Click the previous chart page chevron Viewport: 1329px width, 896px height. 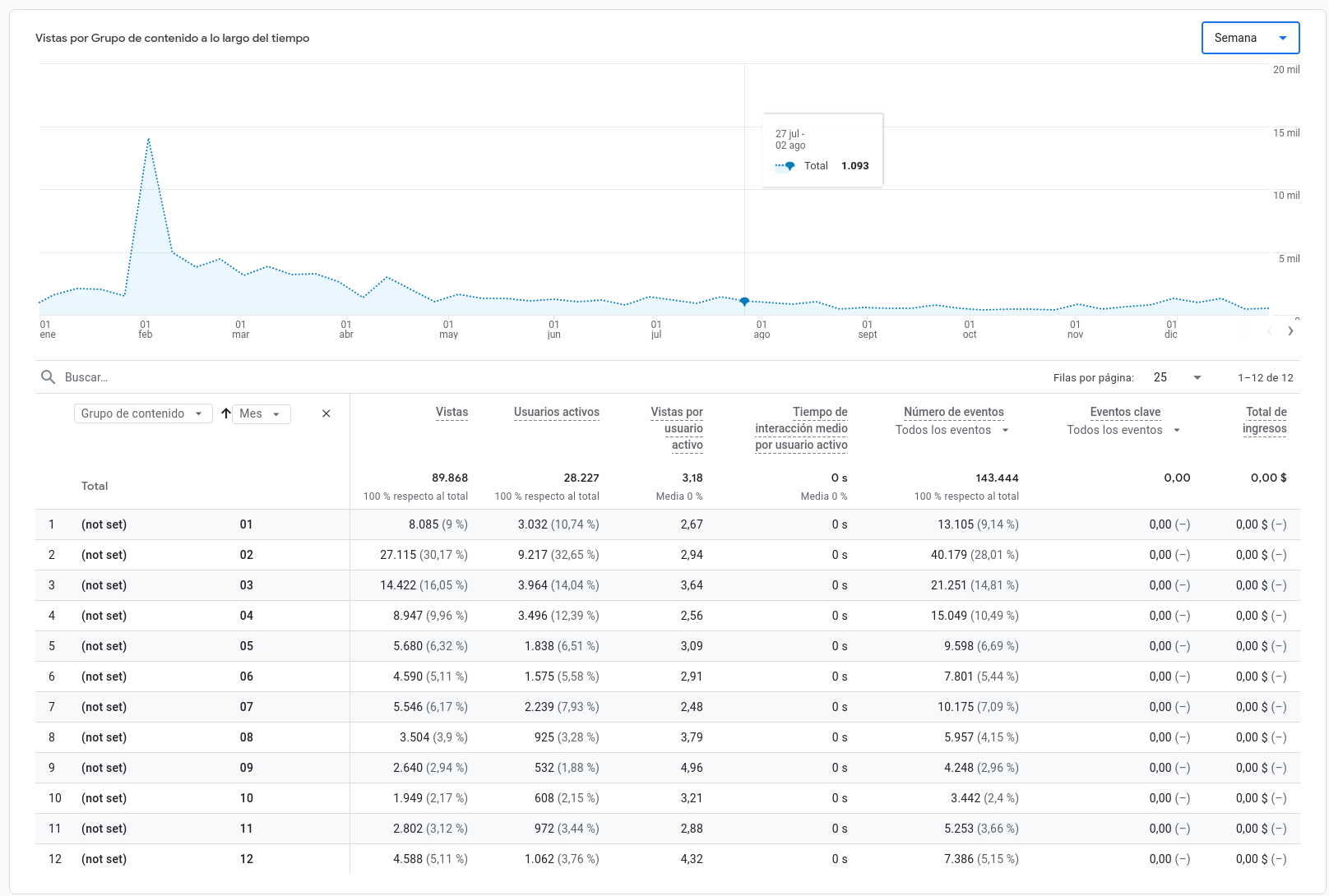(1269, 331)
